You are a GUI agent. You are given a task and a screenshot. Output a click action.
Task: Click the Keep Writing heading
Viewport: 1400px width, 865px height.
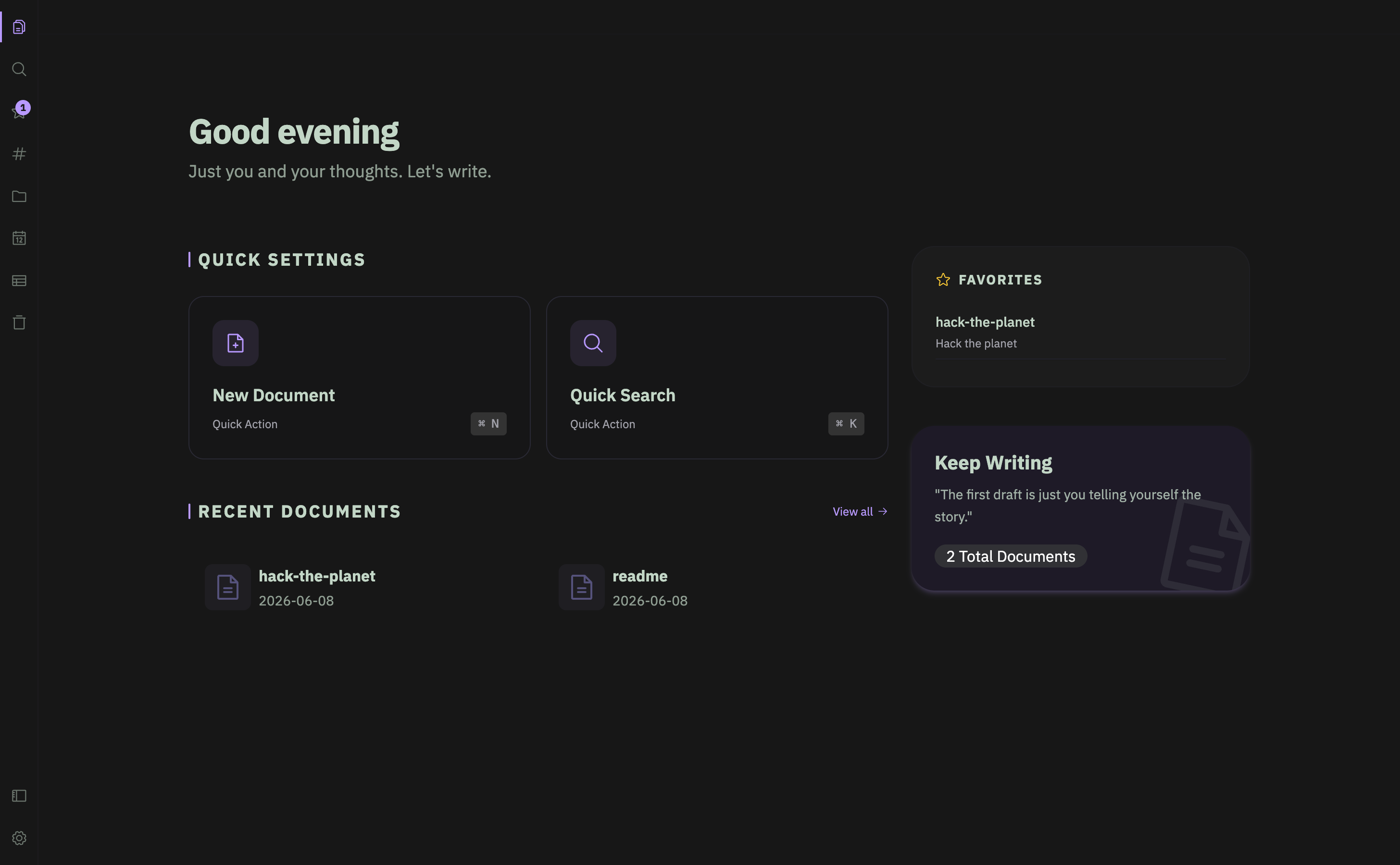coord(993,463)
